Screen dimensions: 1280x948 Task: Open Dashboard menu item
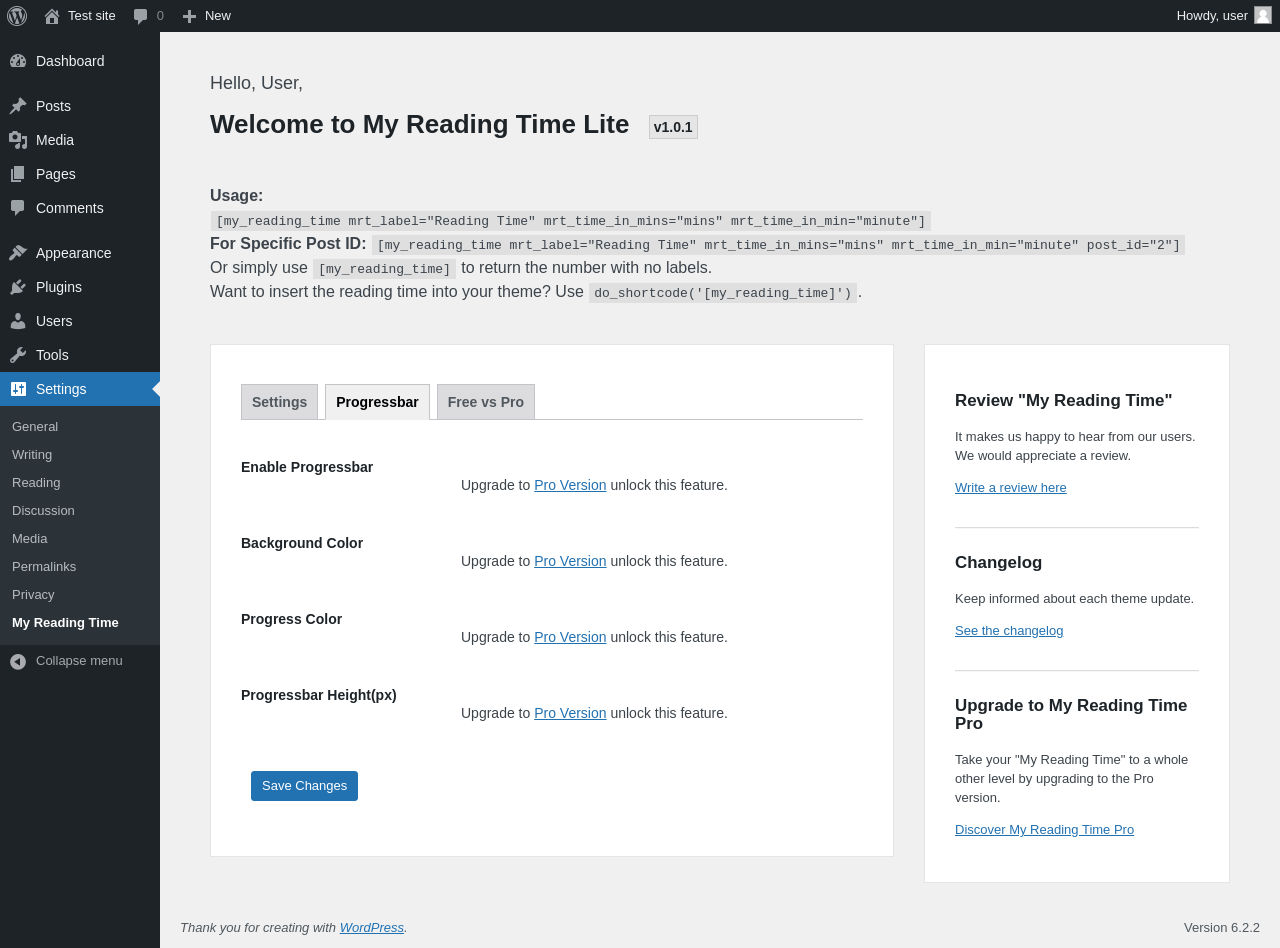tap(70, 61)
